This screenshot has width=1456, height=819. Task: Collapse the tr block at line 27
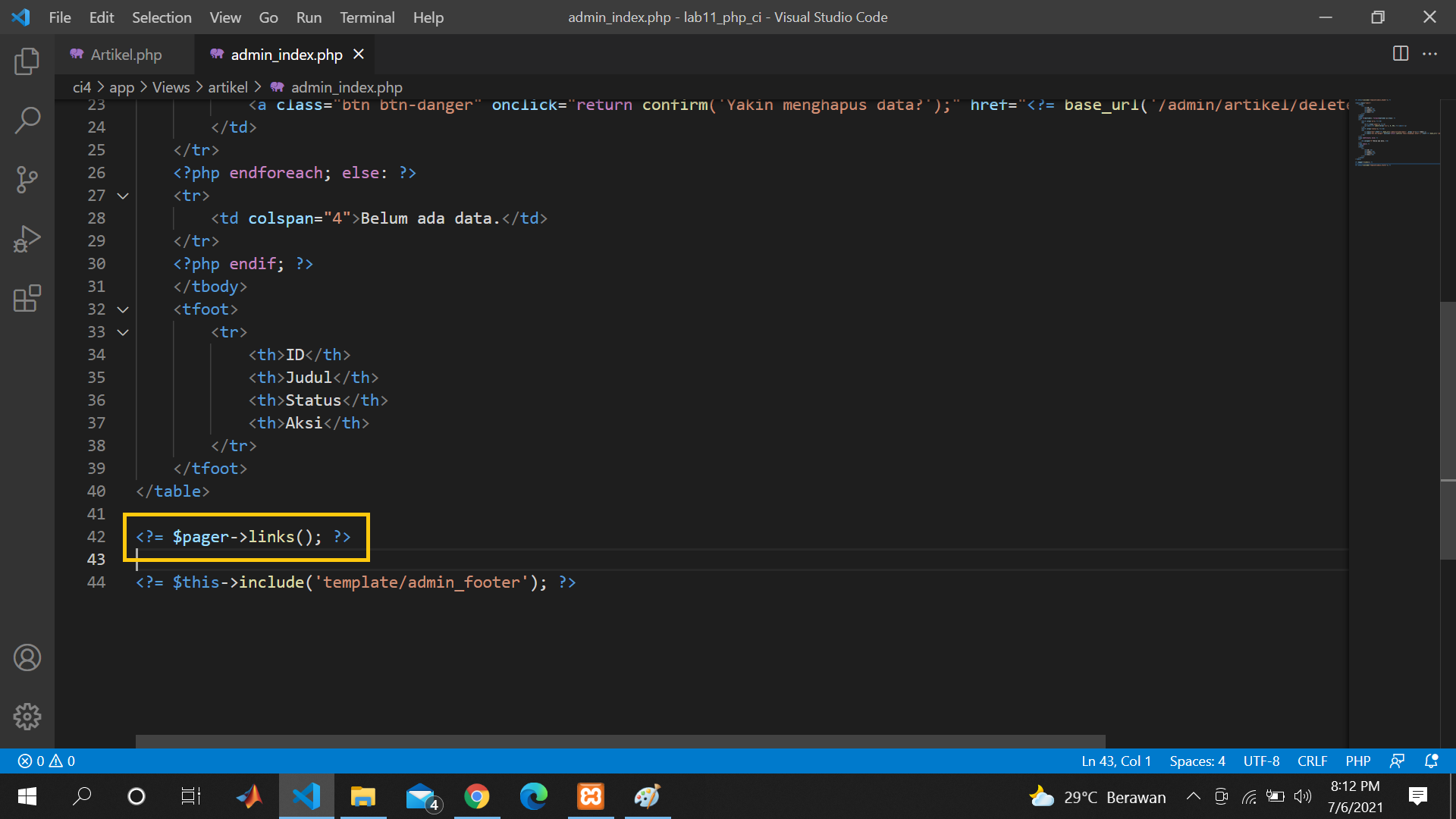click(123, 196)
